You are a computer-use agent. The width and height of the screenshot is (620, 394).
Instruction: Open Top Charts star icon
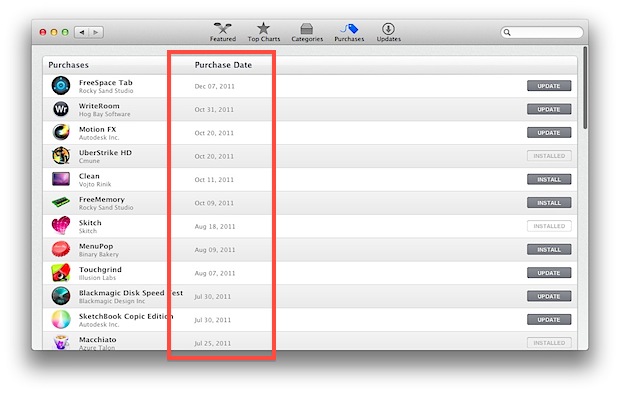(263, 28)
